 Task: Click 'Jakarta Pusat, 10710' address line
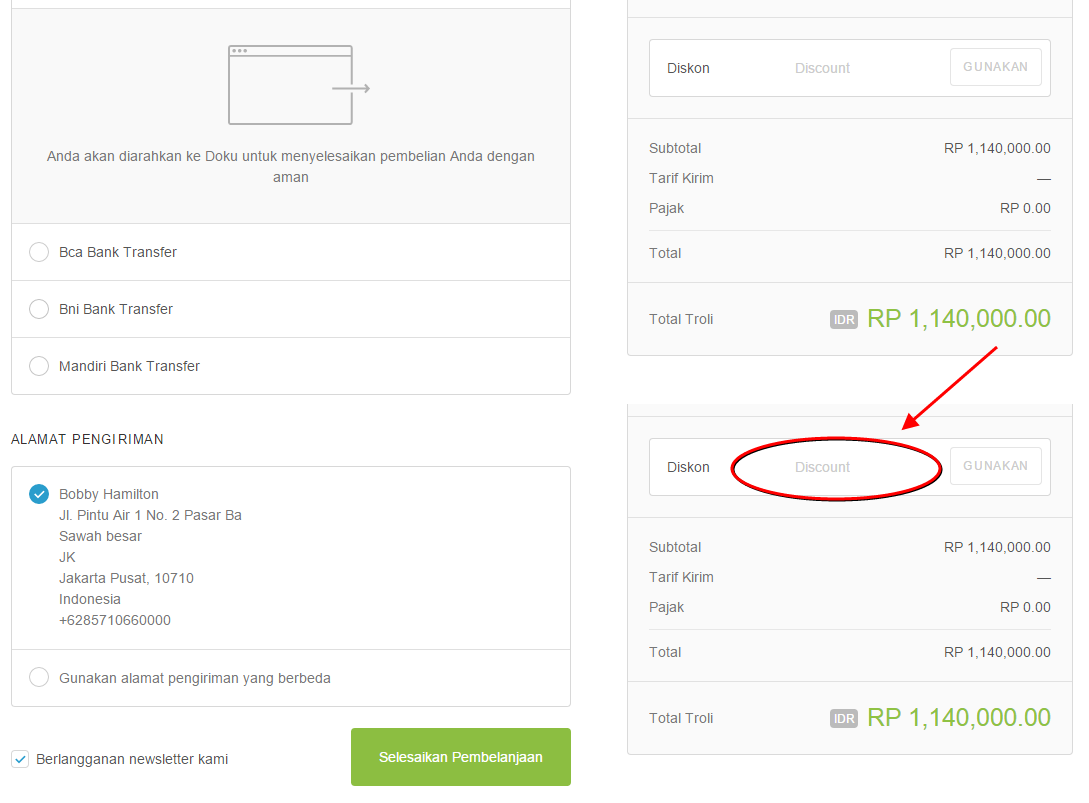pyautogui.click(x=126, y=578)
